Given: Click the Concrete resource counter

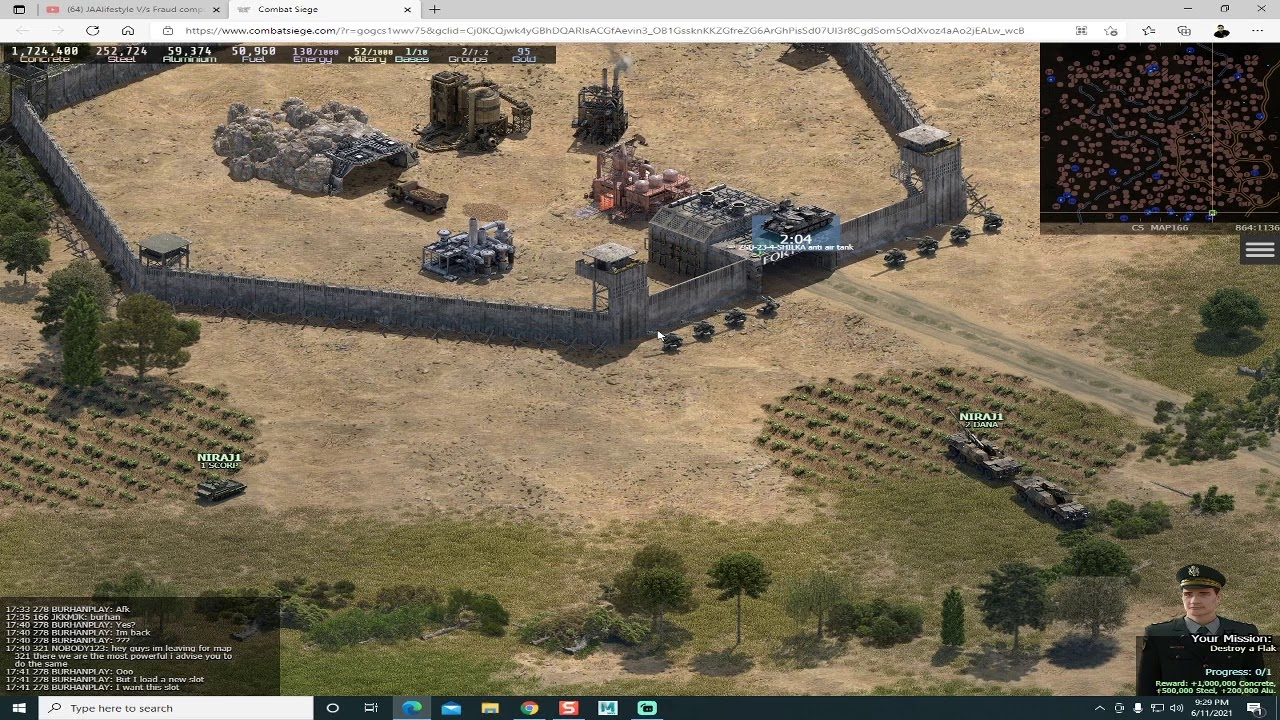Looking at the screenshot, I should click(x=46, y=54).
